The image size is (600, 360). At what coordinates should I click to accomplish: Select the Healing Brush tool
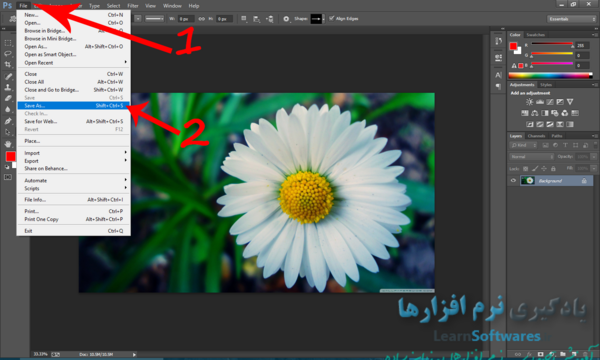[8, 77]
